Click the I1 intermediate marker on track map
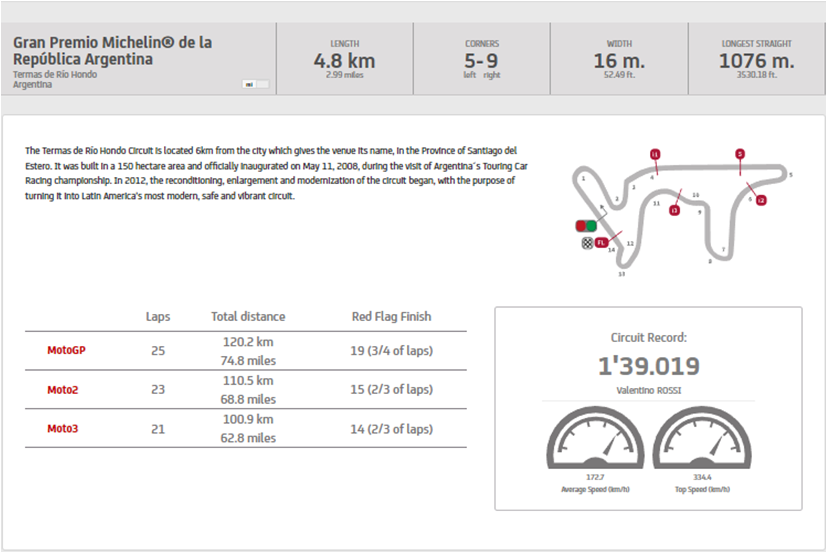The image size is (827, 553). point(655,154)
